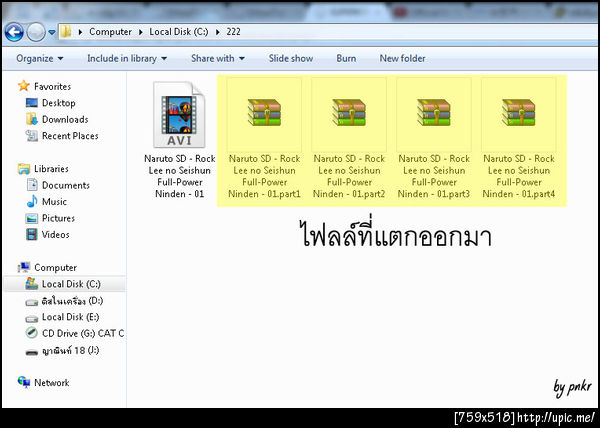Select Local Disk (C:) in the breadcrumb
The image size is (600, 428).
tap(179, 32)
